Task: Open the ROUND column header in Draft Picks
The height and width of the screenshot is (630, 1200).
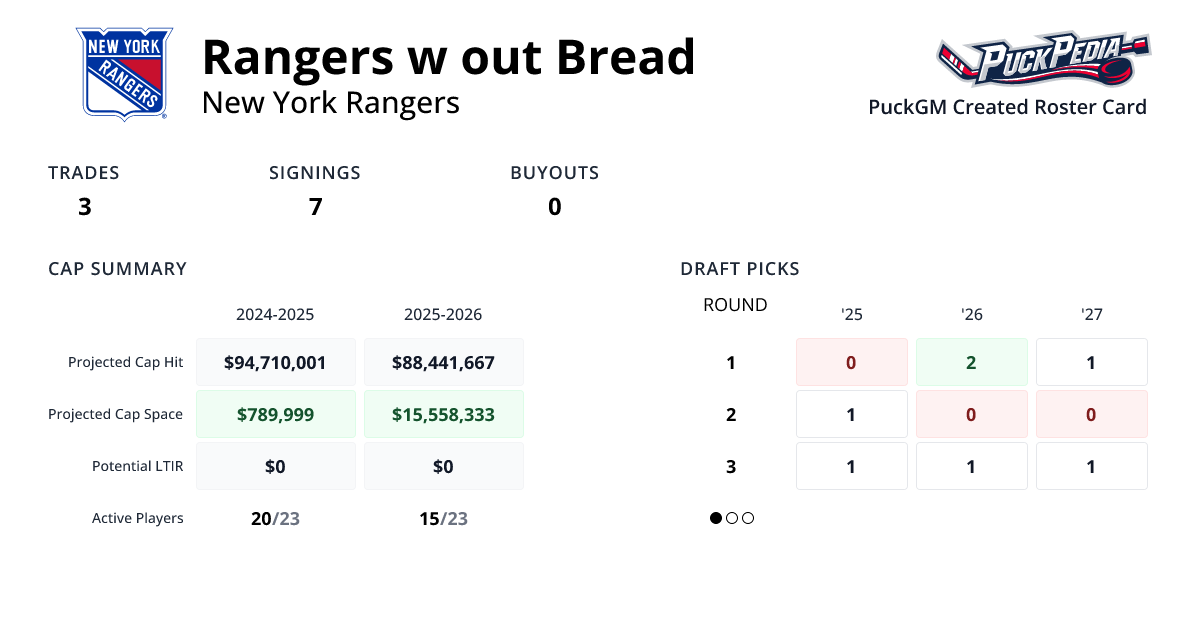Action: pos(735,305)
